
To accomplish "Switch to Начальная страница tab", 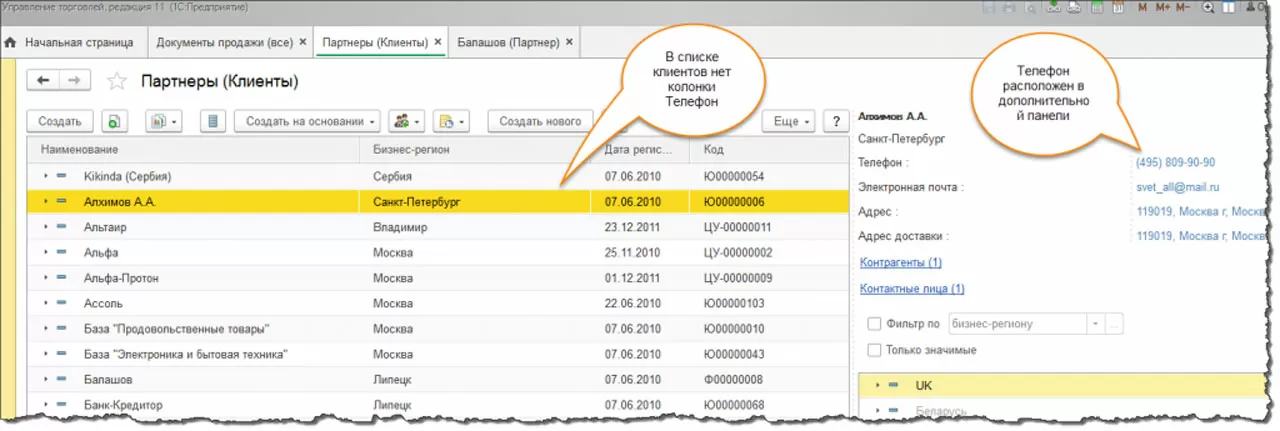I will [x=79, y=43].
